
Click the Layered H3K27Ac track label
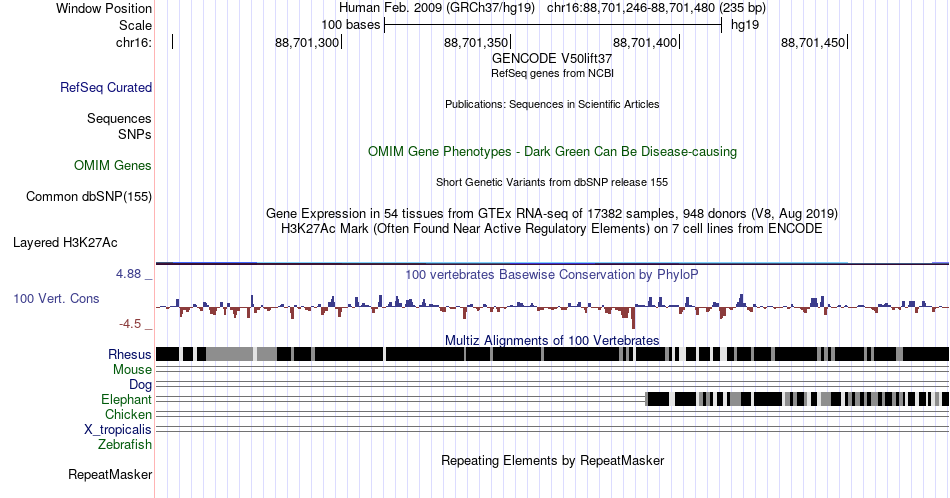[65, 242]
